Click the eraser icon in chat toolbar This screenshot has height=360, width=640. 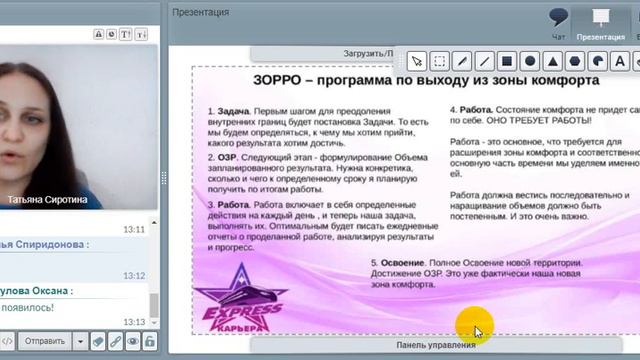coord(98,341)
